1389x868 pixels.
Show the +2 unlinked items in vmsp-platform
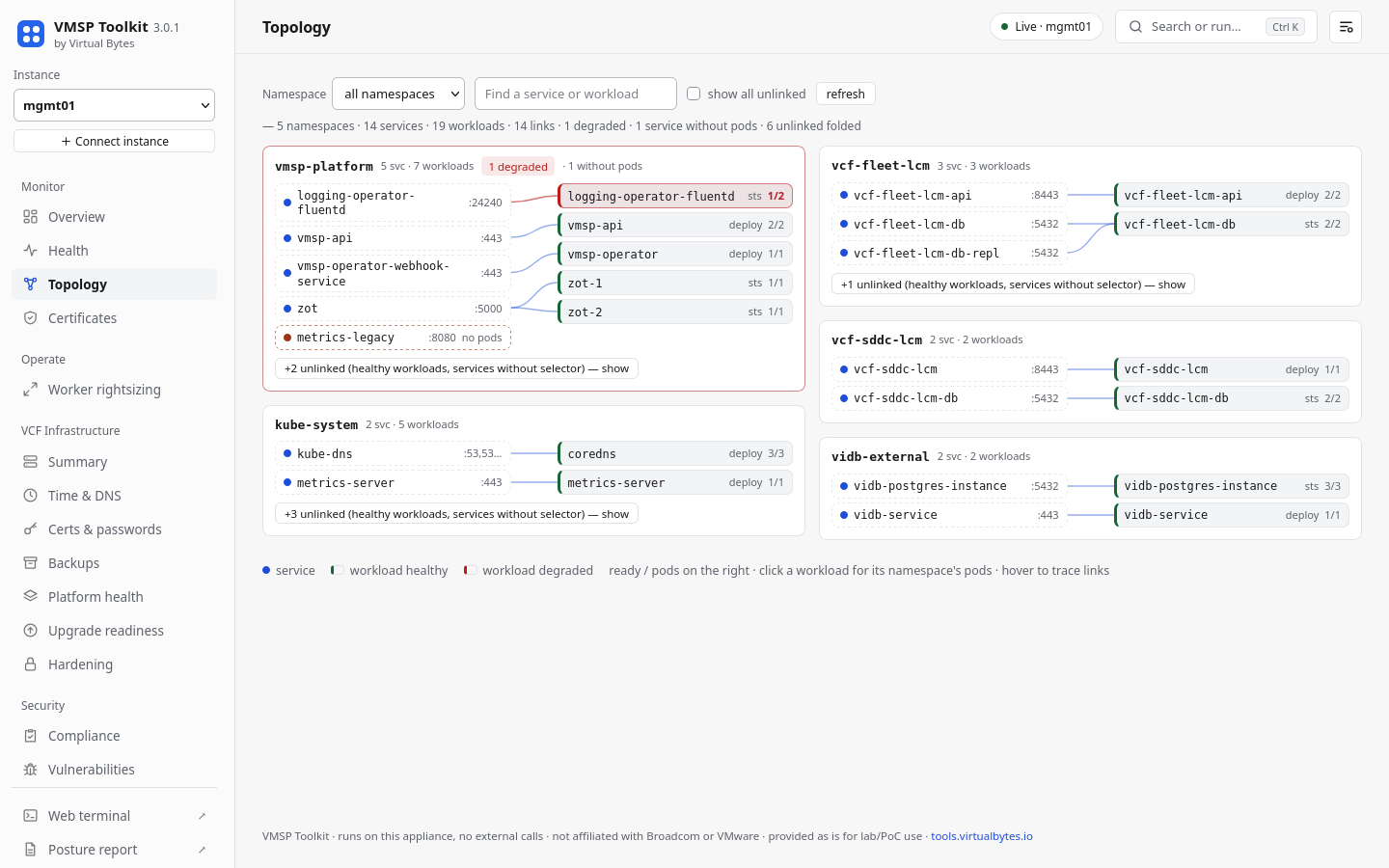coord(456,368)
